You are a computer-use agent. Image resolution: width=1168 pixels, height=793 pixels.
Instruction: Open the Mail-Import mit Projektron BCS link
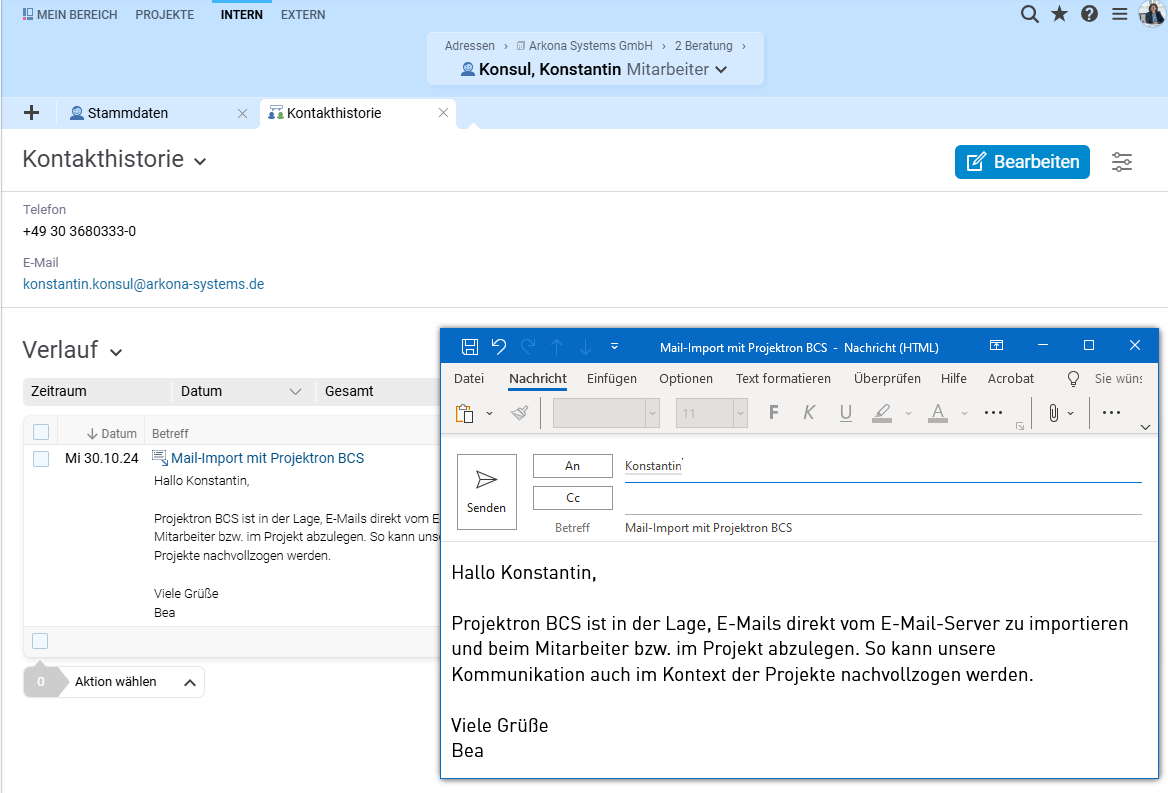(267, 458)
